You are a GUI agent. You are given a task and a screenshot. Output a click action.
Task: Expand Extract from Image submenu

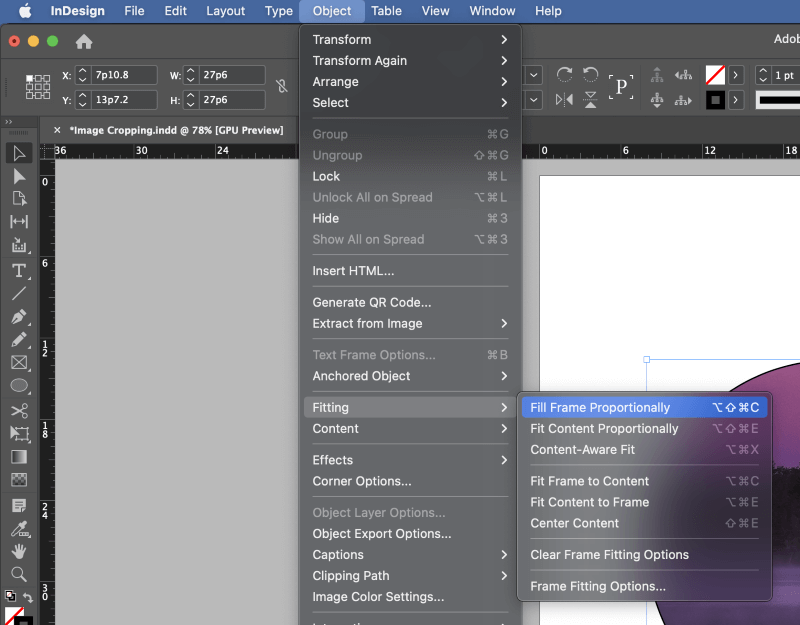(410, 323)
